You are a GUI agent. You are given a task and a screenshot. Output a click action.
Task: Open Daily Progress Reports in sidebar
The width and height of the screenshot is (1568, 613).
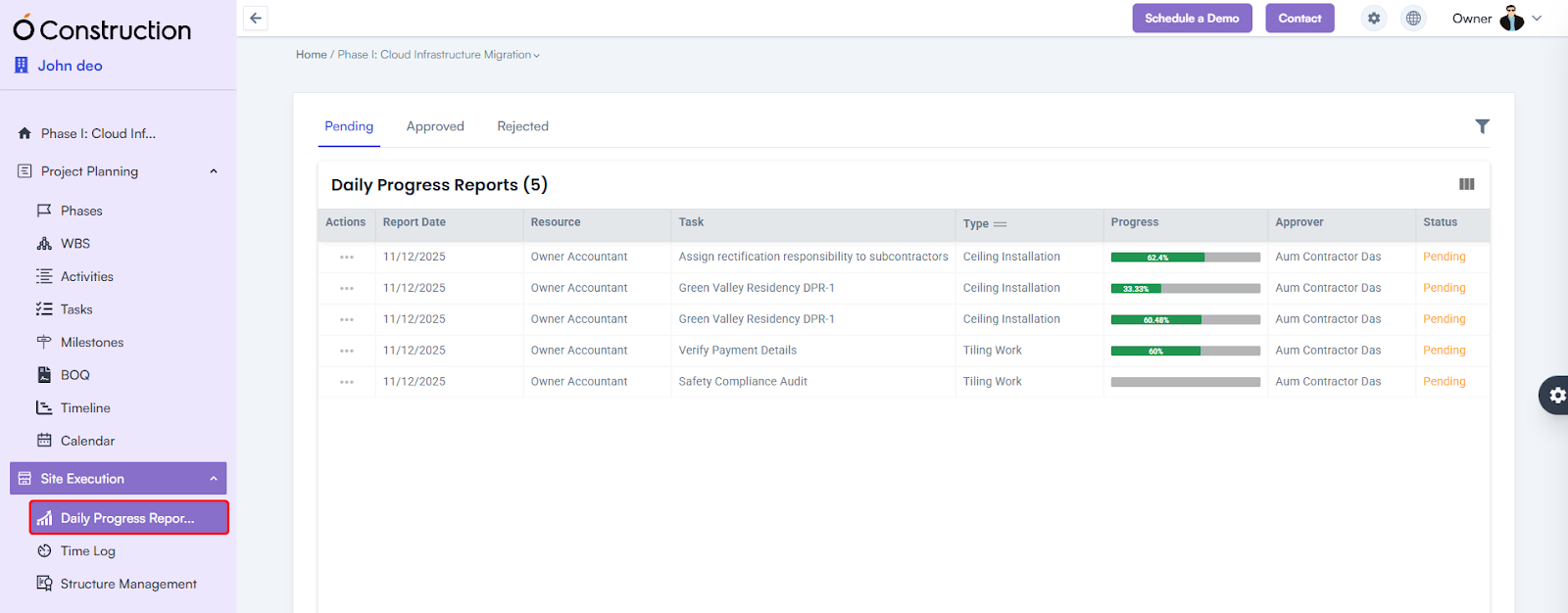click(x=129, y=518)
